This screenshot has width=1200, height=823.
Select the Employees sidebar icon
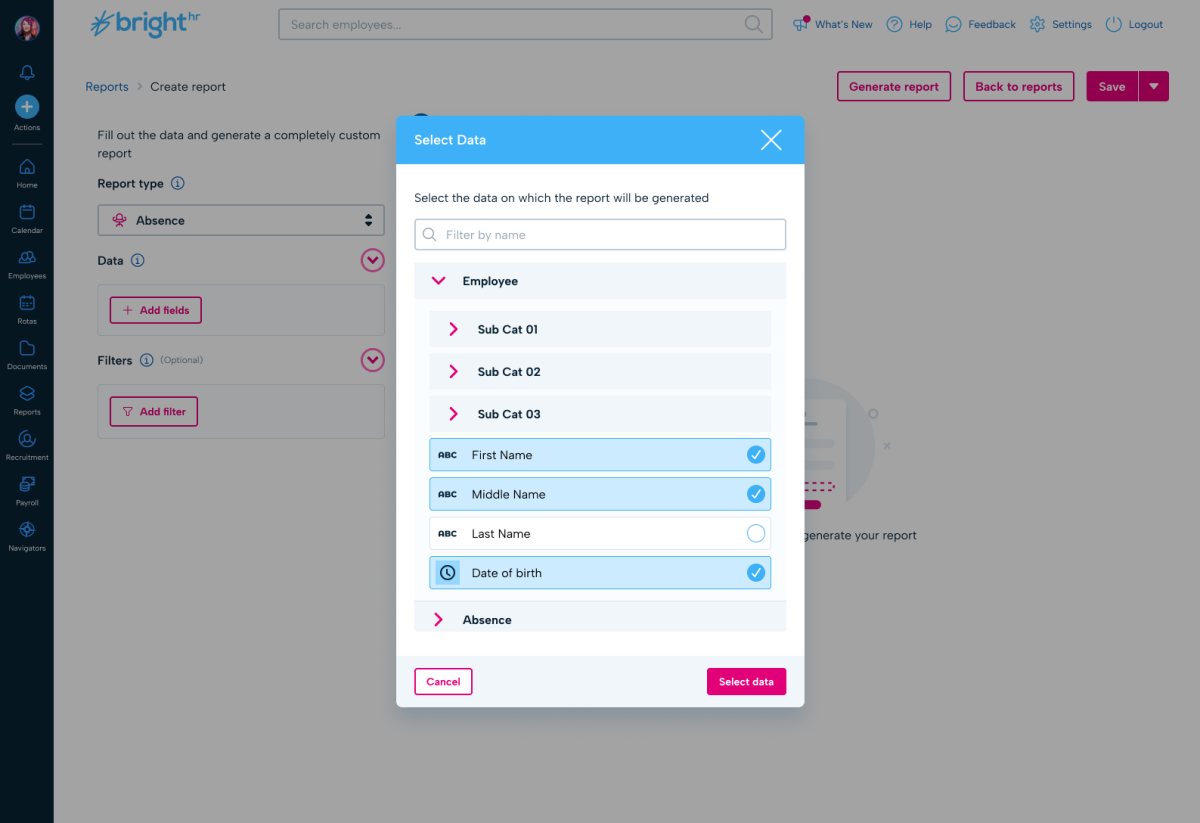(26, 263)
